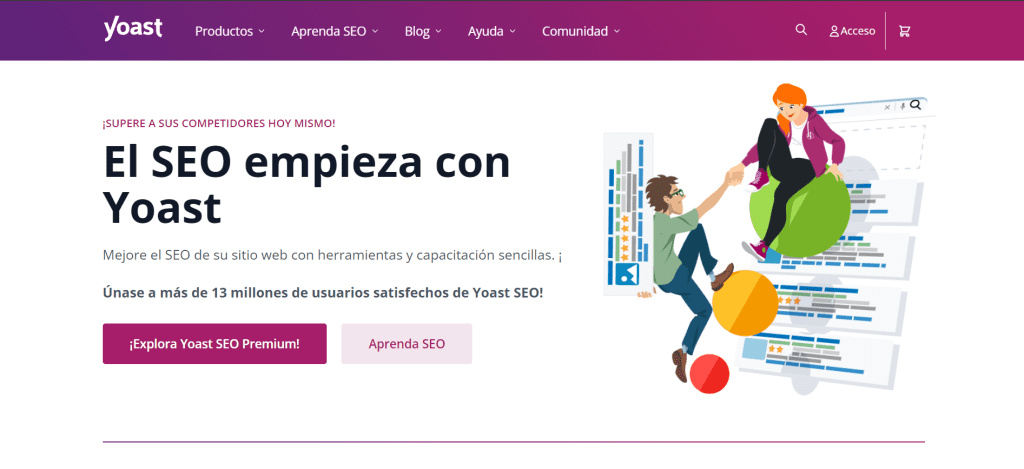This screenshot has height=469, width=1024.
Task: Click the hero illustration of climbing people
Action: 767,238
